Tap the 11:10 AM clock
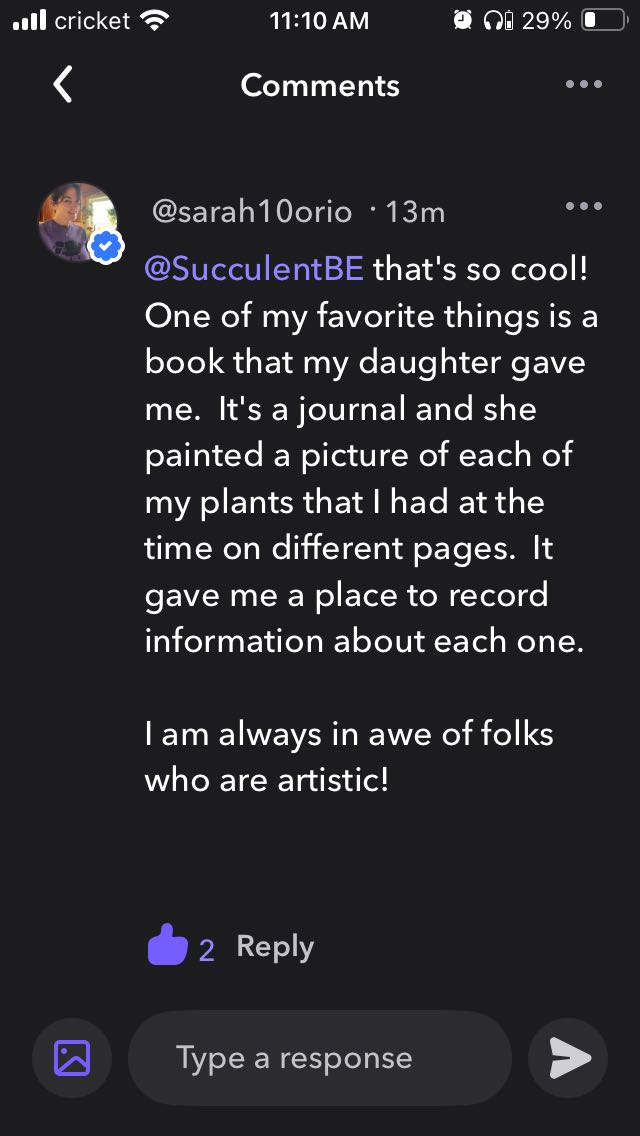The height and width of the screenshot is (1136, 640). point(319,20)
